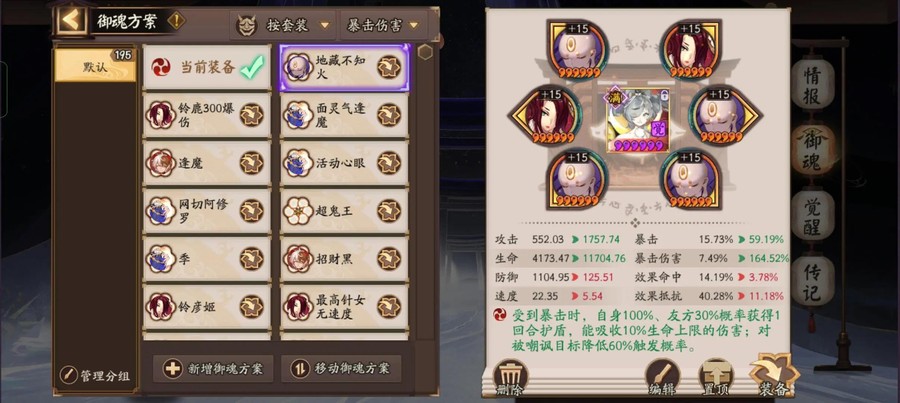The width and height of the screenshot is (900, 403).
Task: Tap the yellow exclamation info icon
Action: [x=176, y=21]
